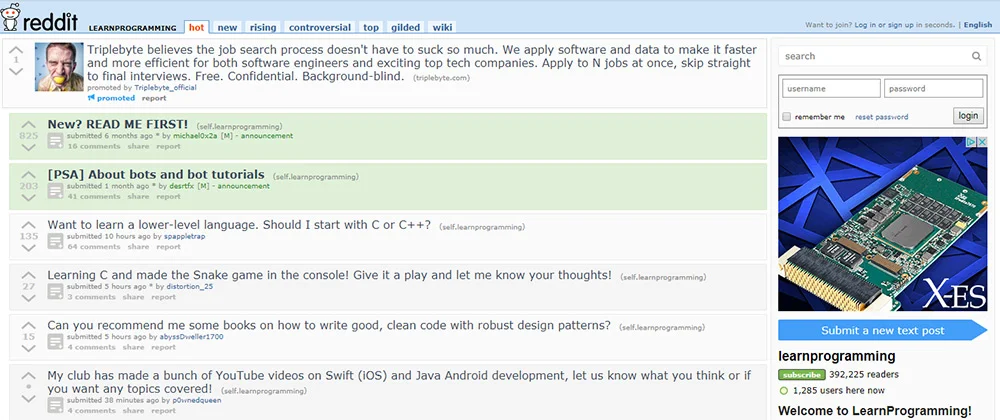Image resolution: width=1000 pixels, height=420 pixels.
Task: Open the clean code books recommendation post
Action: point(329,325)
